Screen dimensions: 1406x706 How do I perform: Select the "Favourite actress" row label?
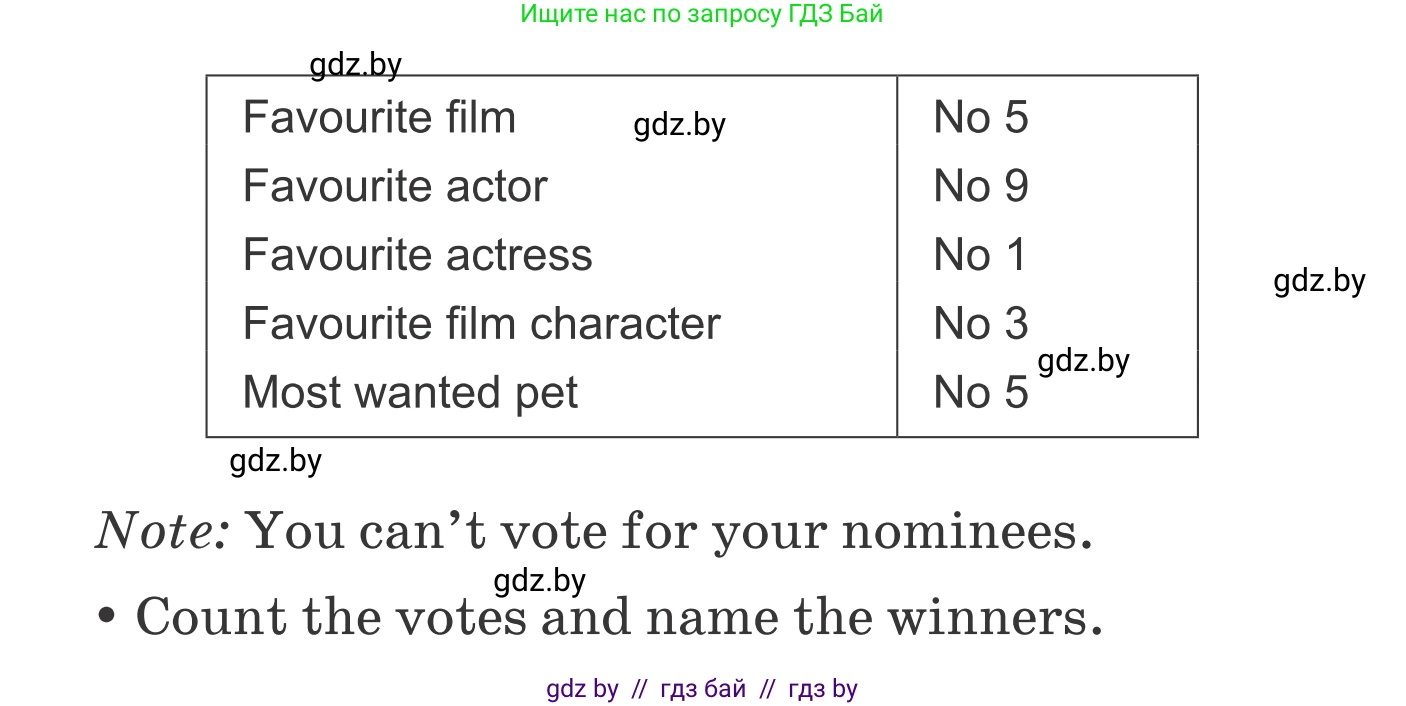point(417,255)
